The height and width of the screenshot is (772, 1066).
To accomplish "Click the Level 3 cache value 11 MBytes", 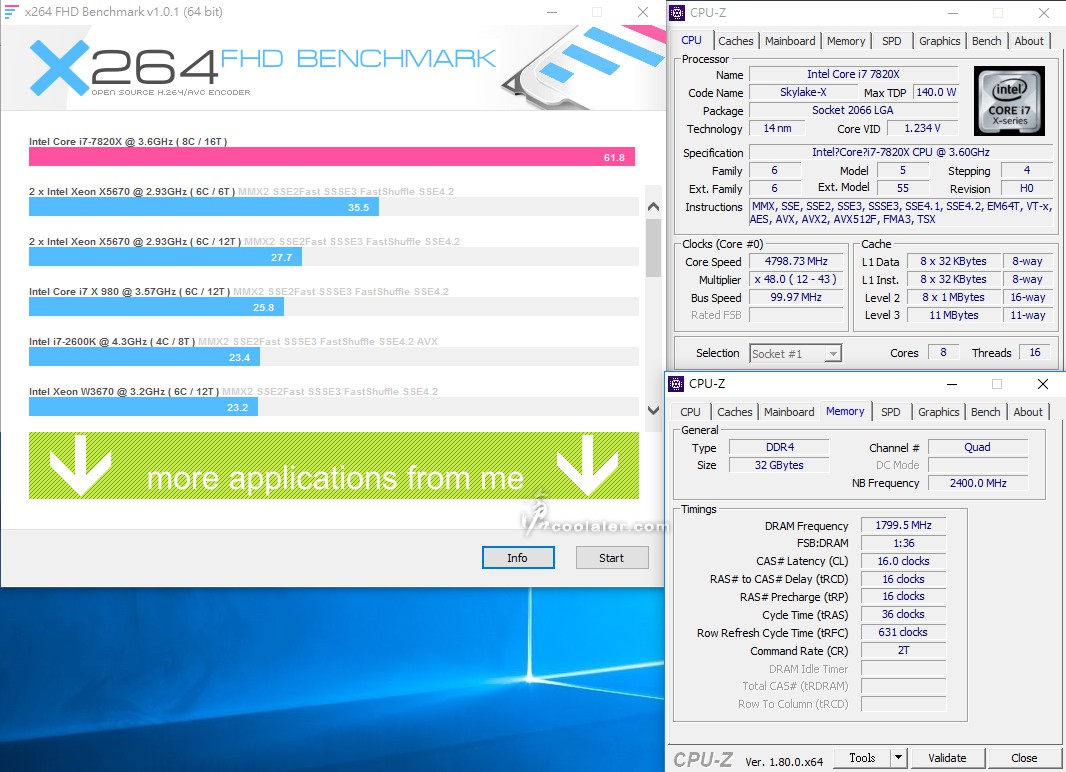I will tap(954, 315).
